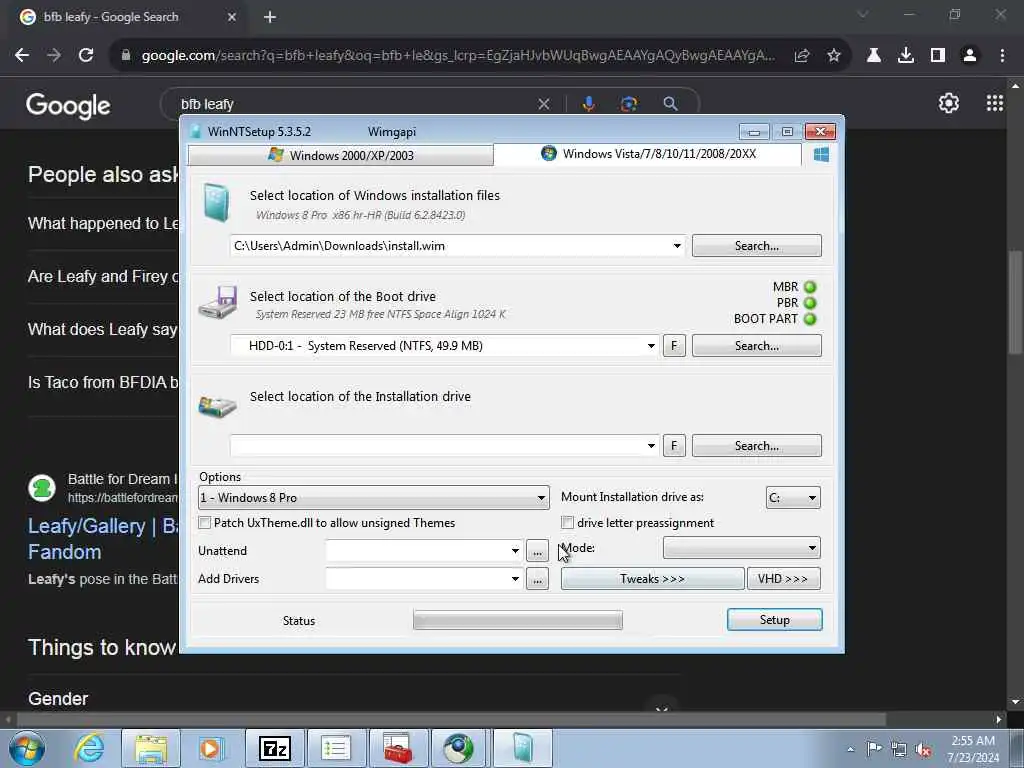The height and width of the screenshot is (768, 1024).
Task: Click the taskbar clock showing 2:55 AM
Action: [x=973, y=749]
